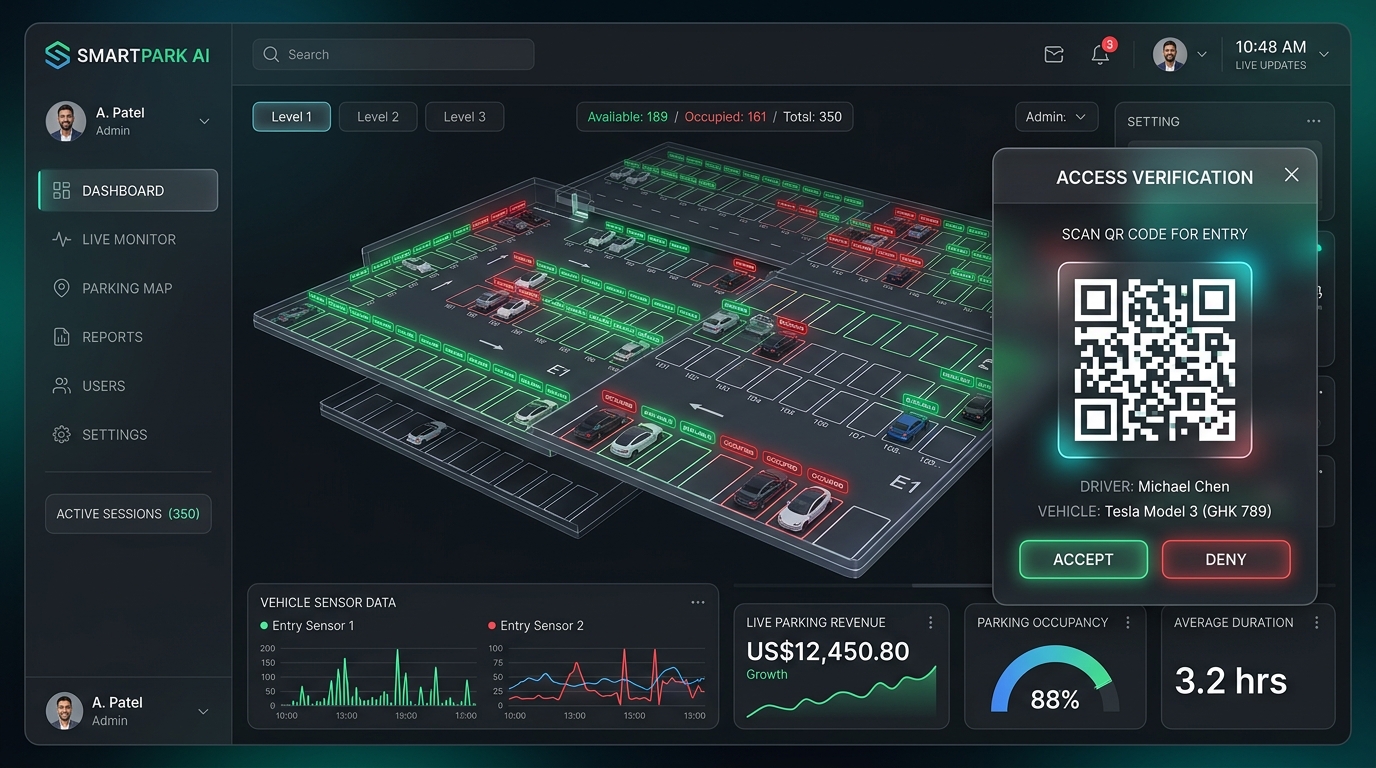This screenshot has height=768, width=1376.
Task: Click the US$12,450.80 revenue value
Action: (828, 652)
